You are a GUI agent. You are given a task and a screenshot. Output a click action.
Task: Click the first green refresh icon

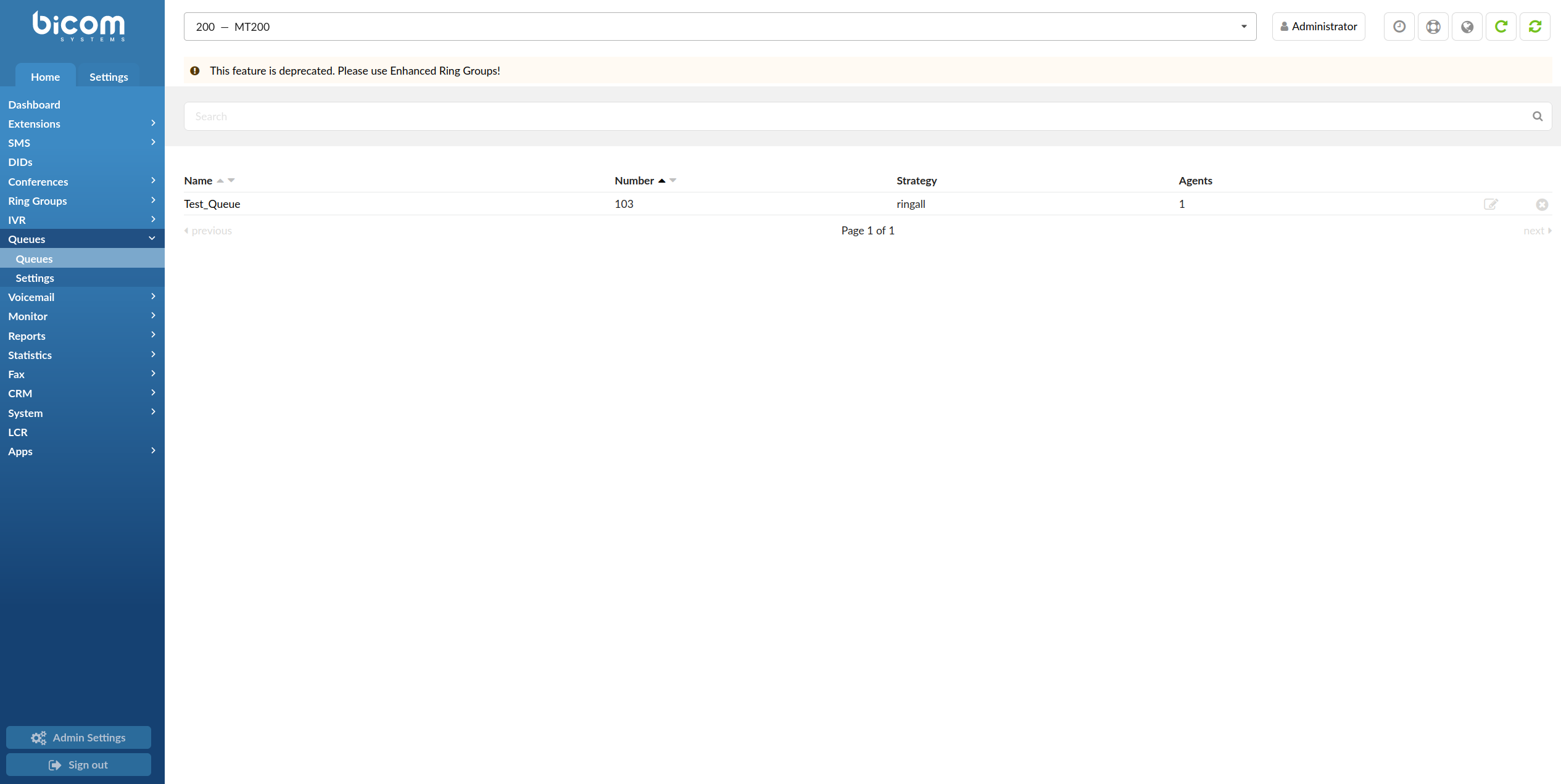click(1502, 26)
